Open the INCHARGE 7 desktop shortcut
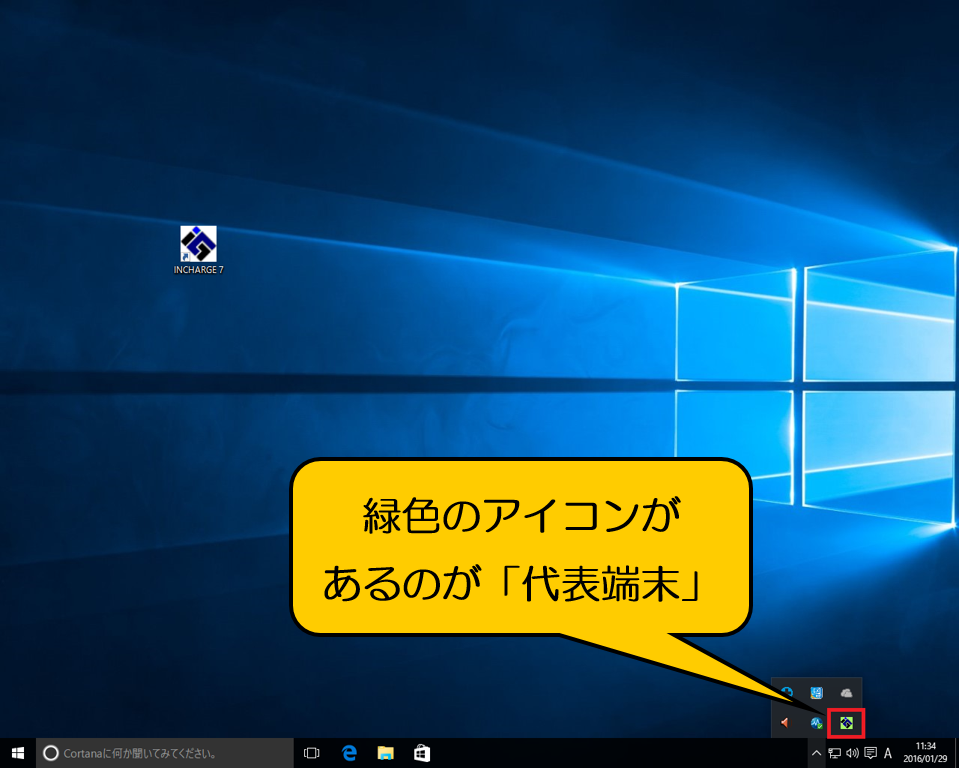 (x=198, y=250)
